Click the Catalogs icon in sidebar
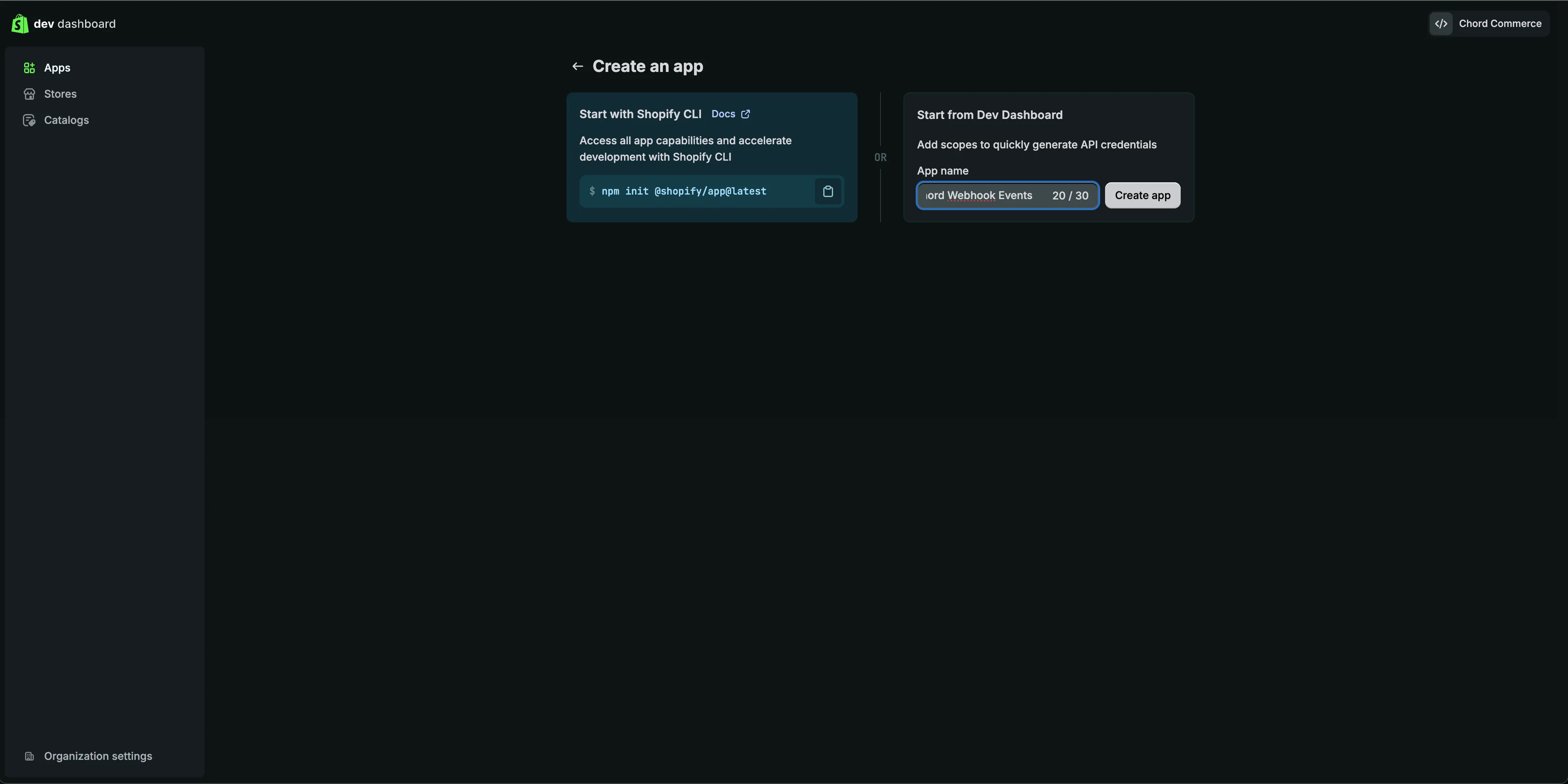This screenshot has height=784, width=1568. tap(29, 121)
